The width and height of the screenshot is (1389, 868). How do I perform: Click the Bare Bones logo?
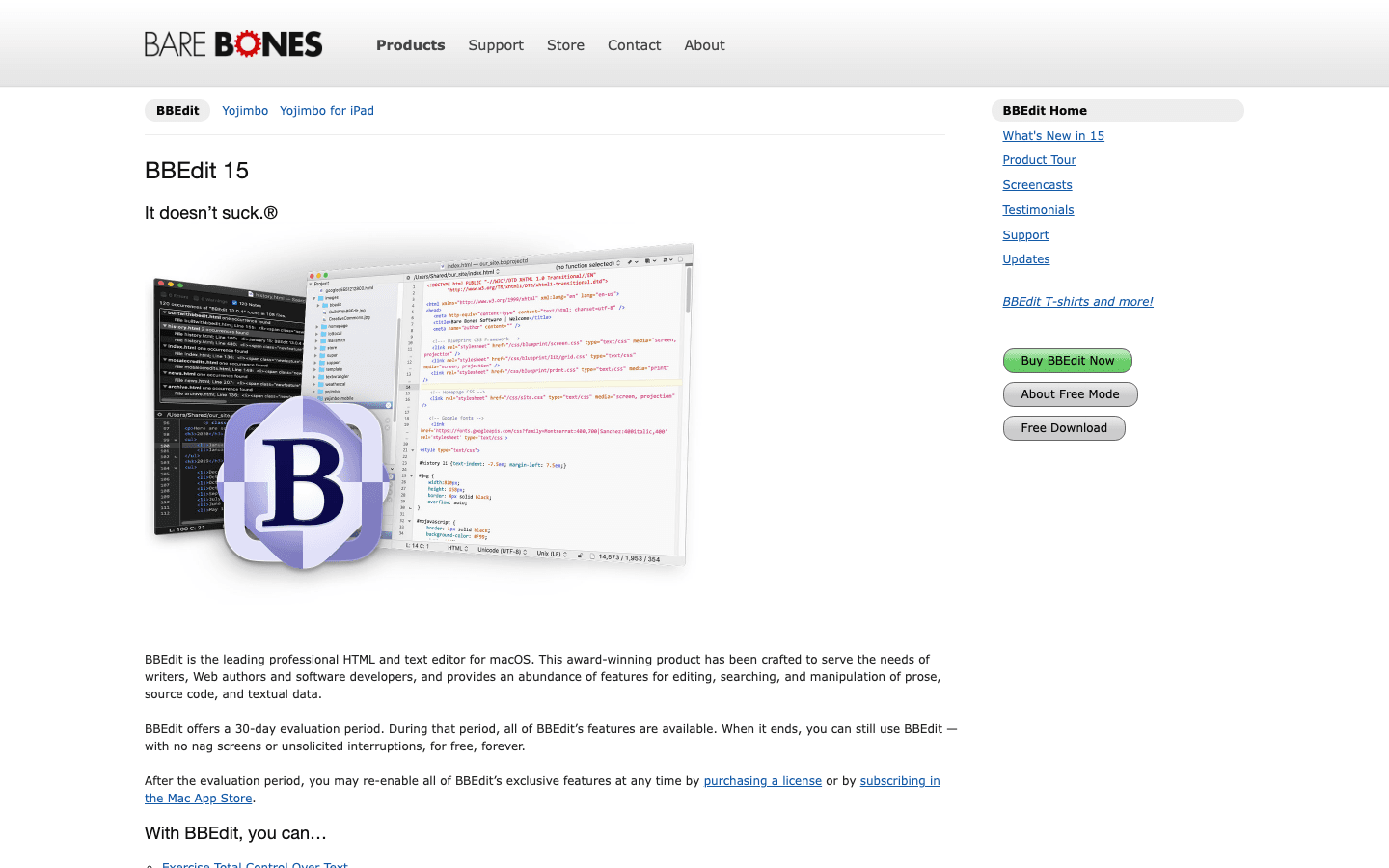pyautogui.click(x=232, y=43)
